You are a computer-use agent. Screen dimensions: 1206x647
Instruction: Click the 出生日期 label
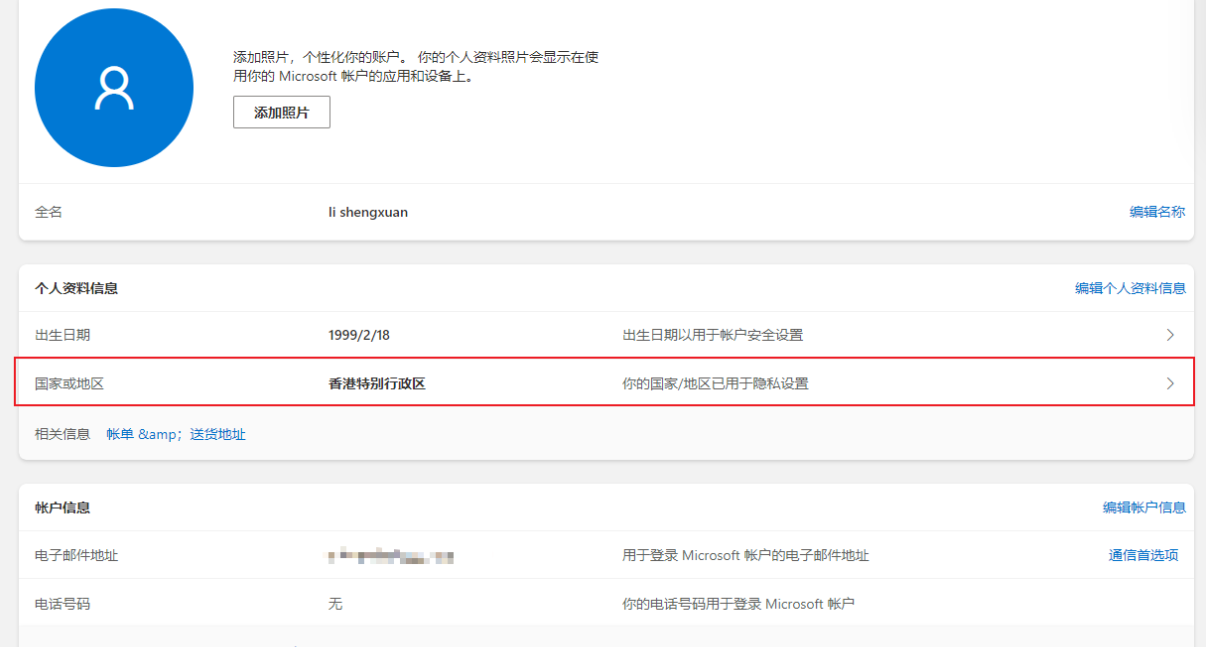63,335
